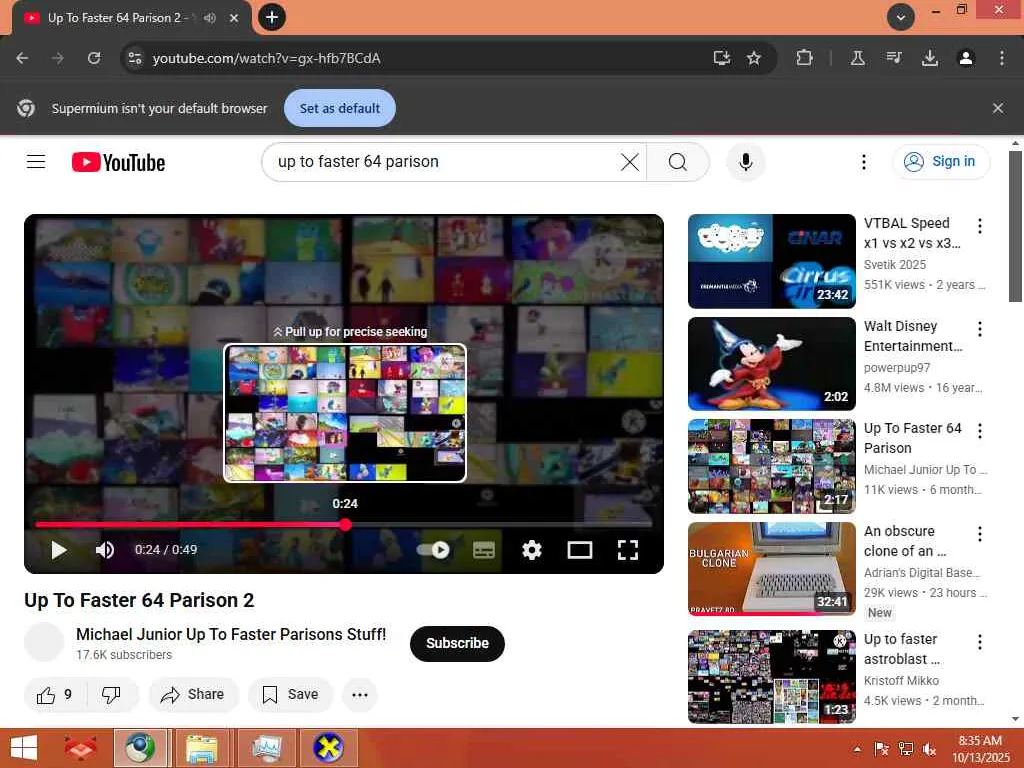
Task: Like the video with thumbs up
Action: [x=55, y=694]
